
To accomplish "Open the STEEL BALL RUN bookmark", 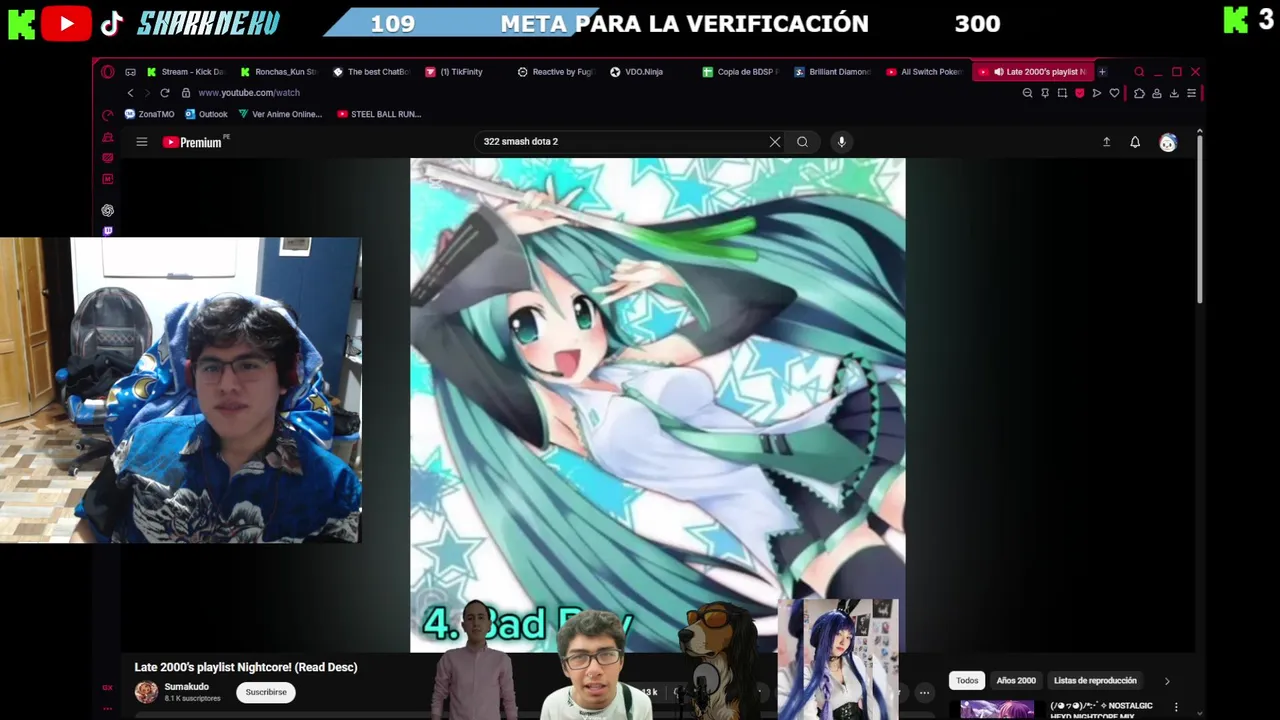I will (x=379, y=114).
